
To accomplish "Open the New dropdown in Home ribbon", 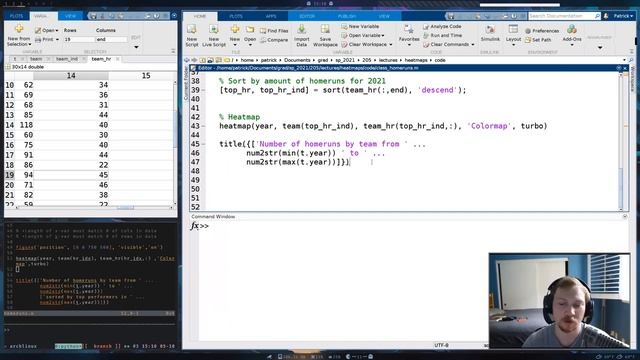I will [x=235, y=44].
